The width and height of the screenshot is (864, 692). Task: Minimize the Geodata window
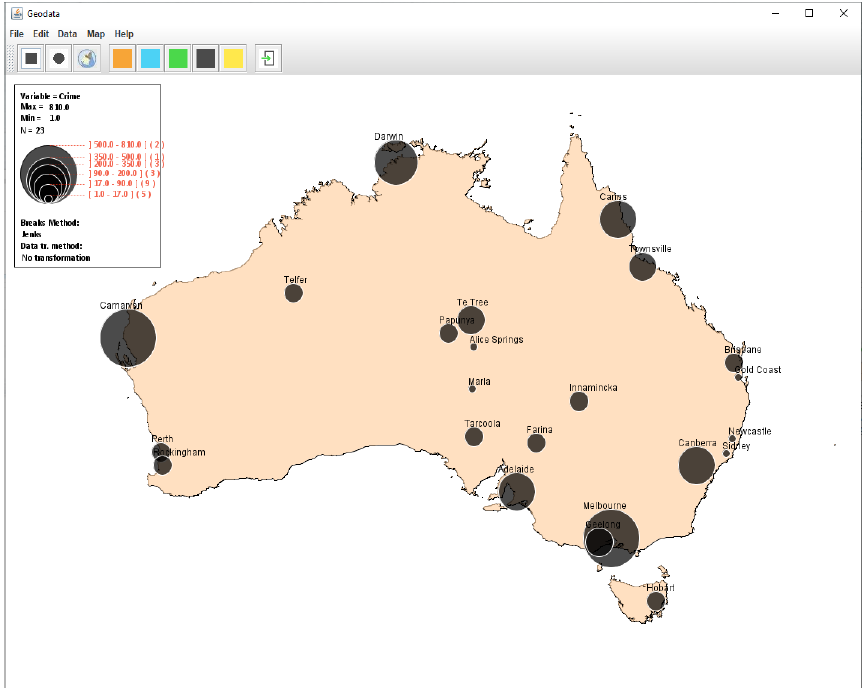[776, 13]
